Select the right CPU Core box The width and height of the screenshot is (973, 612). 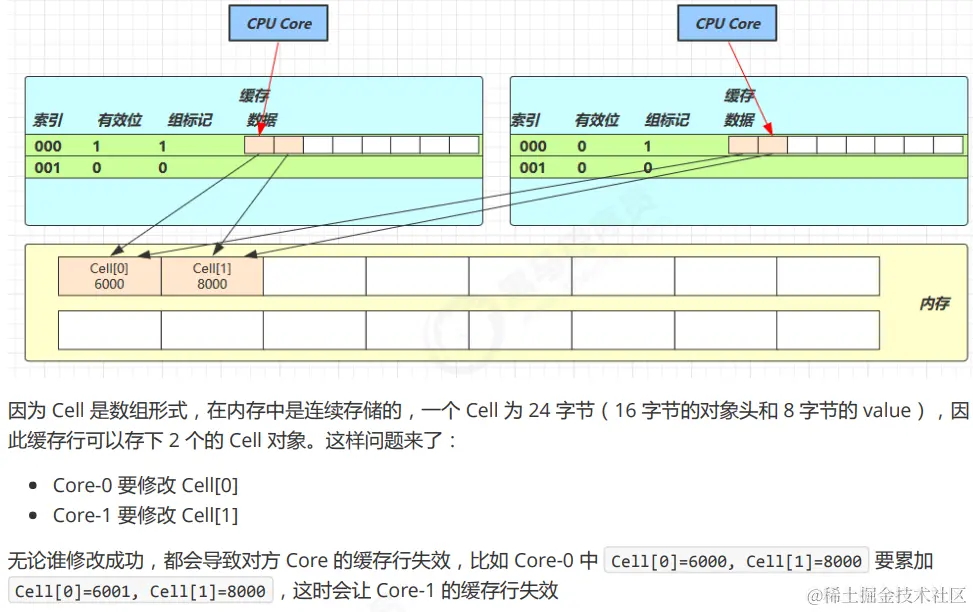(727, 23)
